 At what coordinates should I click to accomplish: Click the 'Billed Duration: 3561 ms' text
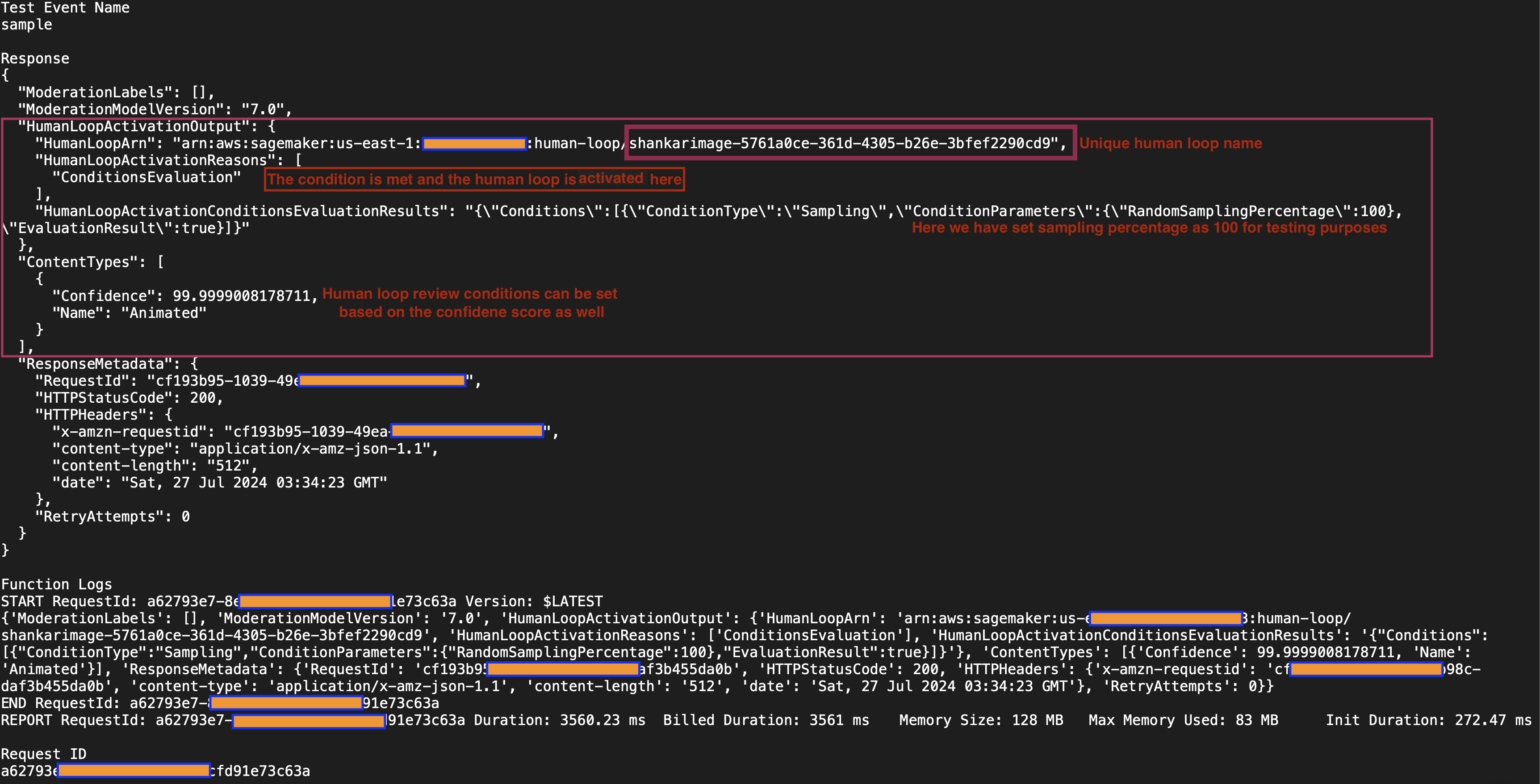765,720
